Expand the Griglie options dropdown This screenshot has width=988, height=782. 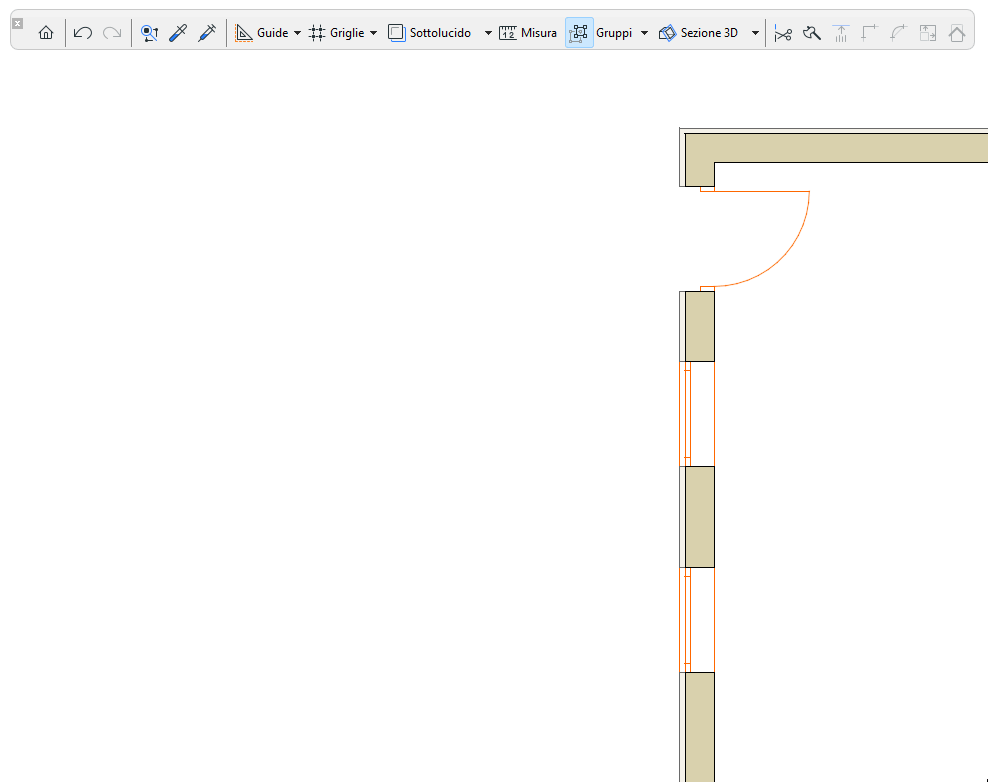click(372, 32)
